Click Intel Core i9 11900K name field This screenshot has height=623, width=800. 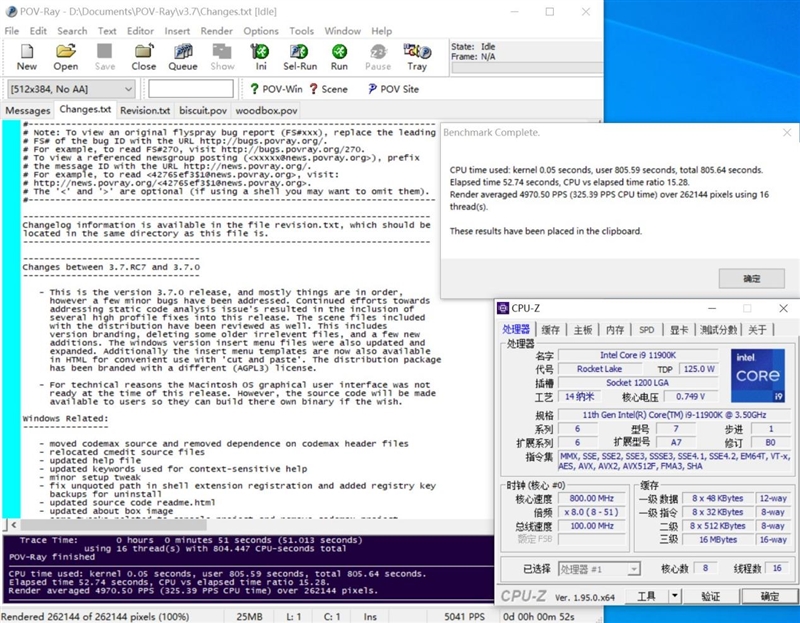tap(638, 355)
